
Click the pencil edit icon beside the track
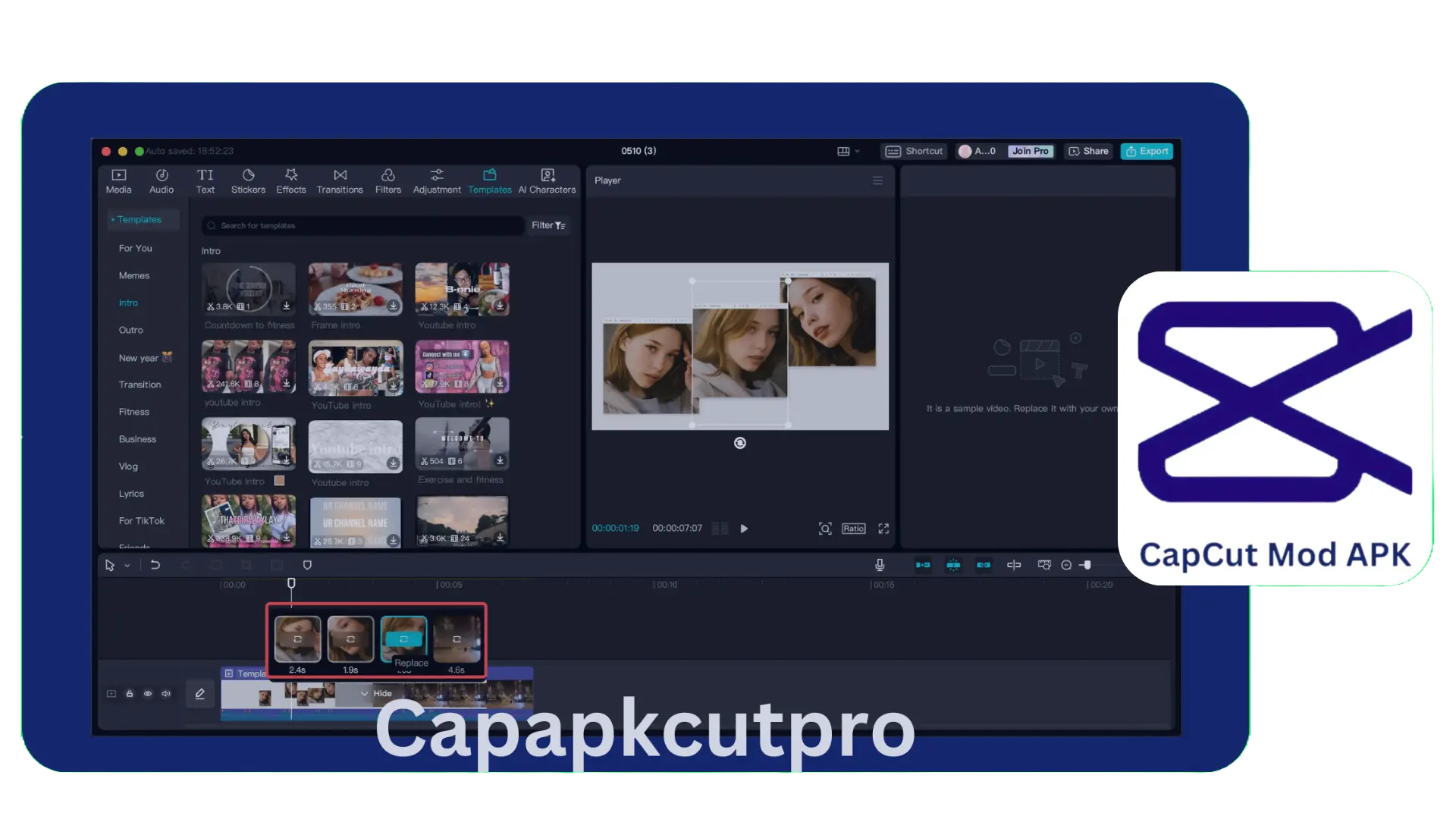pos(200,694)
